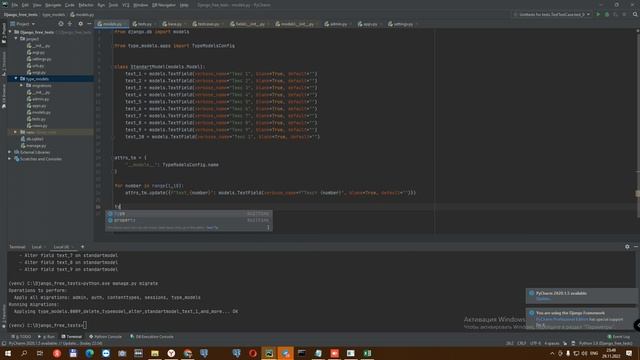Click the Windows Start button
This screenshot has height=360, width=640.
[x=8, y=353]
